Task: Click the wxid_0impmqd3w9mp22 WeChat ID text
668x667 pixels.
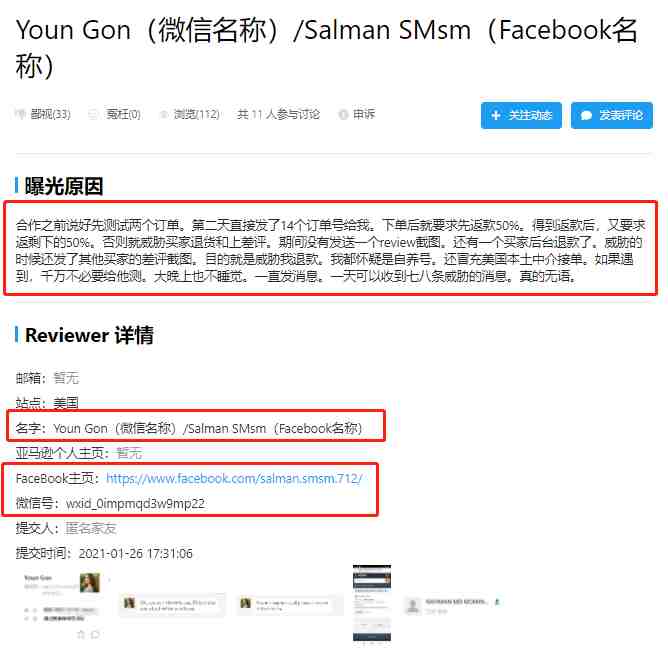Action: tap(135, 503)
